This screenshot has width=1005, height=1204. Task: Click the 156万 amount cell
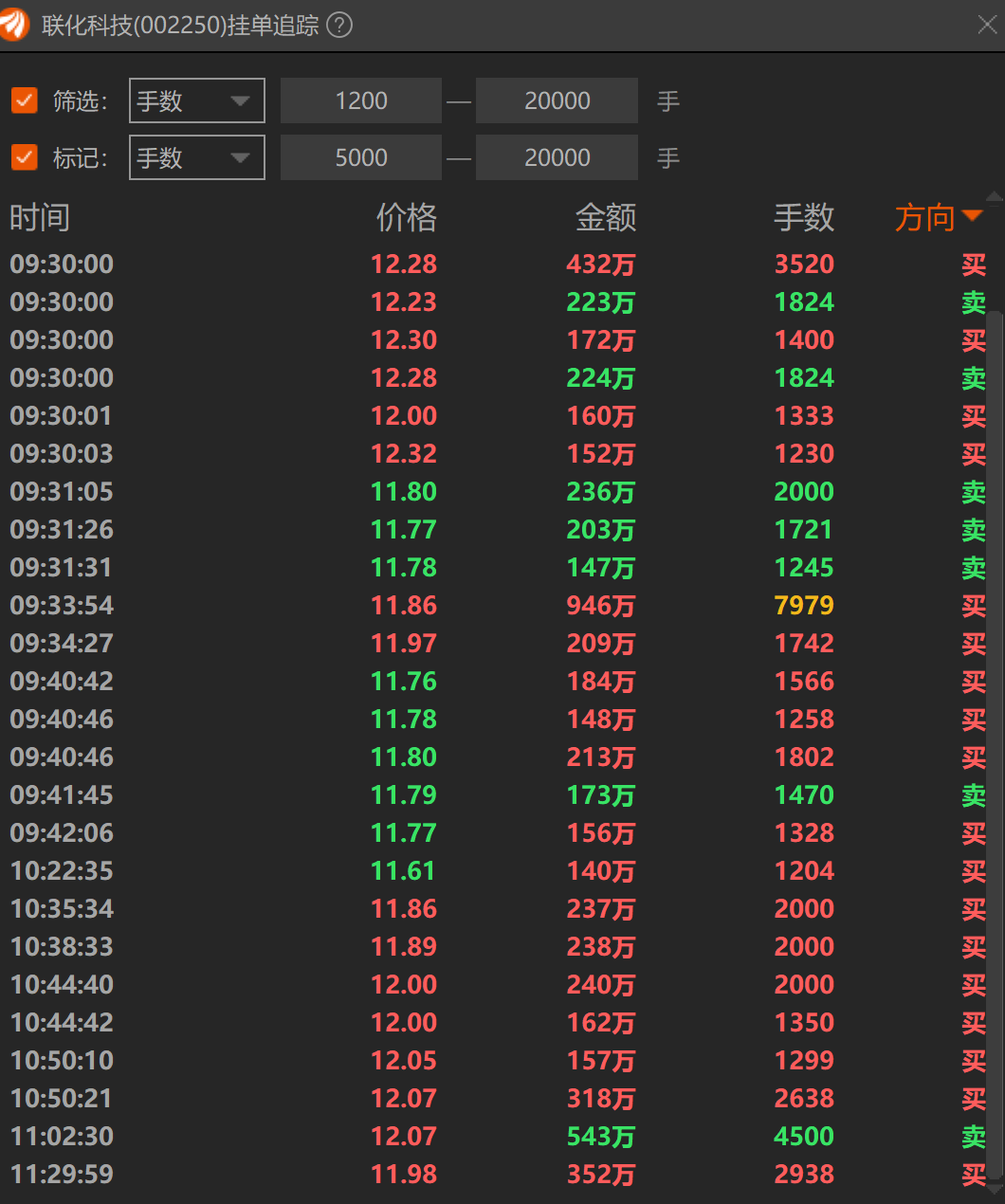[601, 832]
